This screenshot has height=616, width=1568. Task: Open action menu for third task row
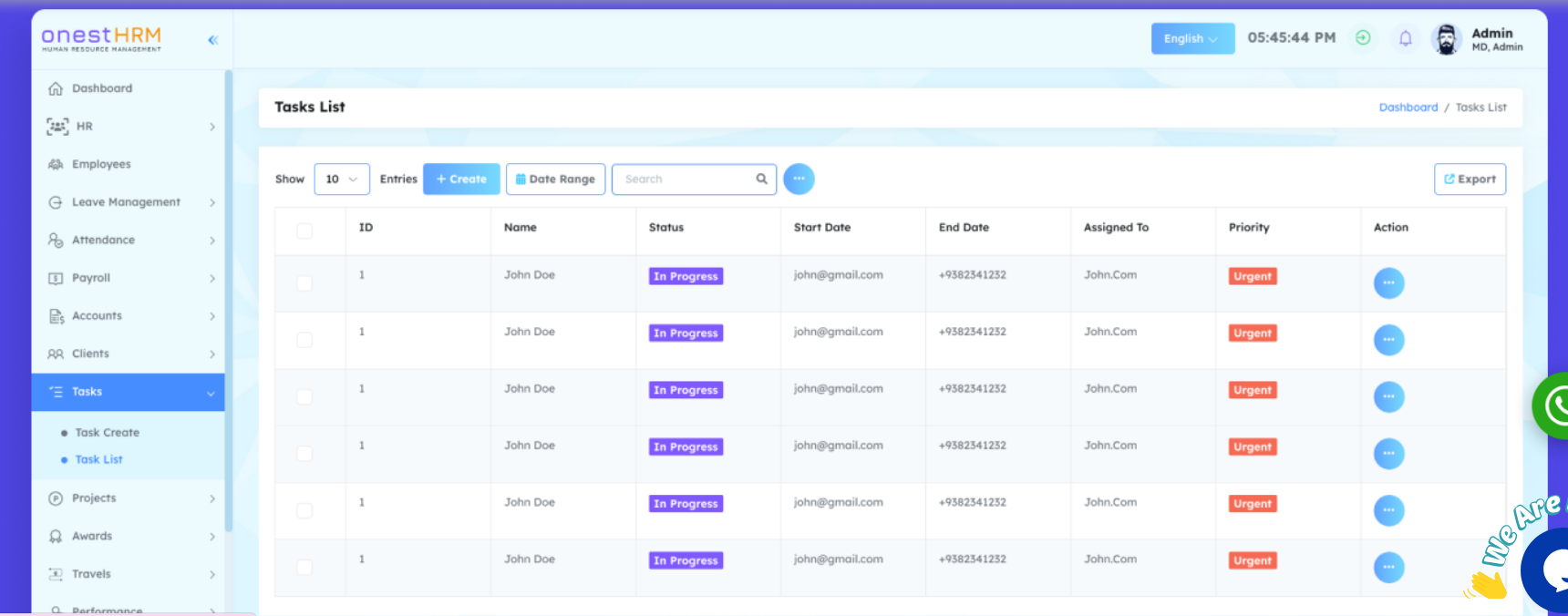[x=1388, y=396]
